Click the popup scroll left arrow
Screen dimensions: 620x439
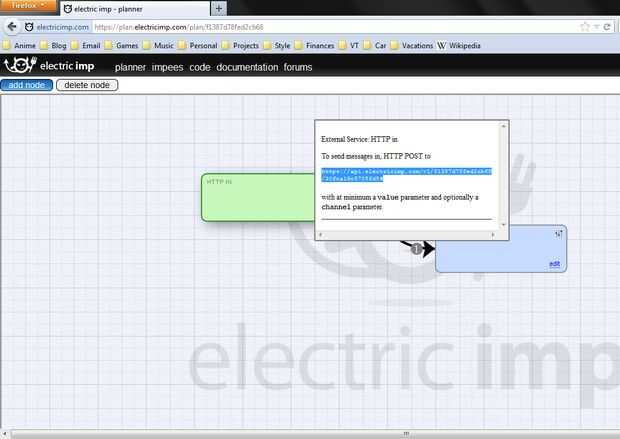(320, 235)
